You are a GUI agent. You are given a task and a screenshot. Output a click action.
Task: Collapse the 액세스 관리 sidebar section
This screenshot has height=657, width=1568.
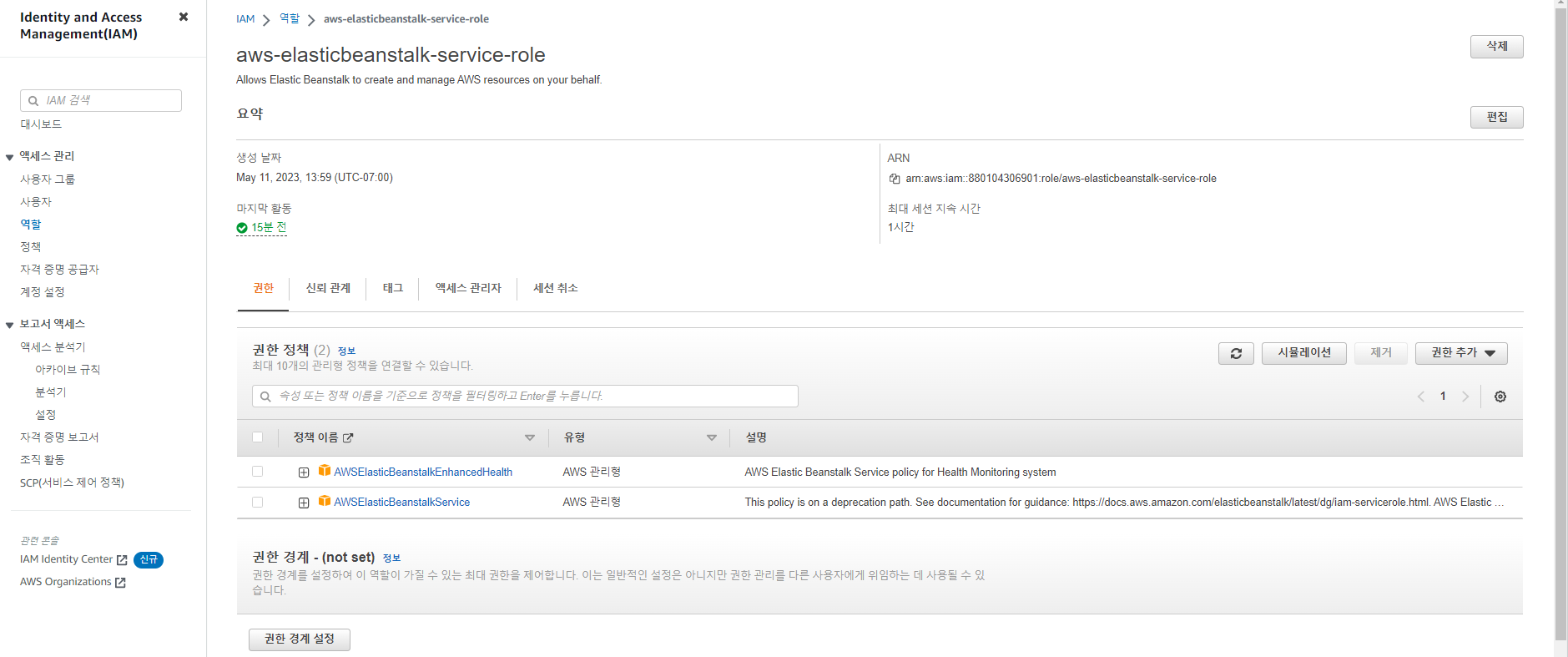[x=10, y=157]
